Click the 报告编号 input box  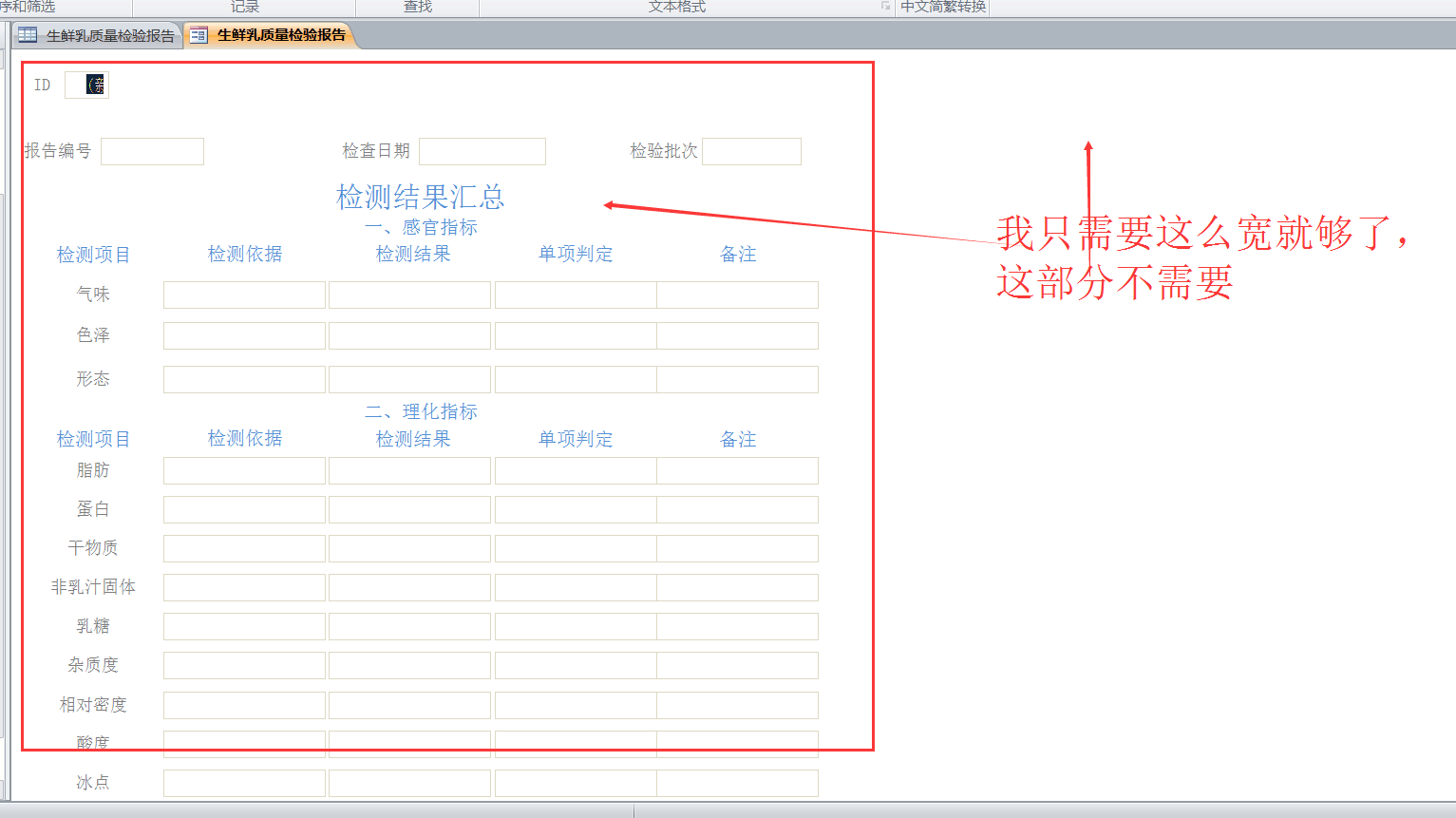click(152, 151)
